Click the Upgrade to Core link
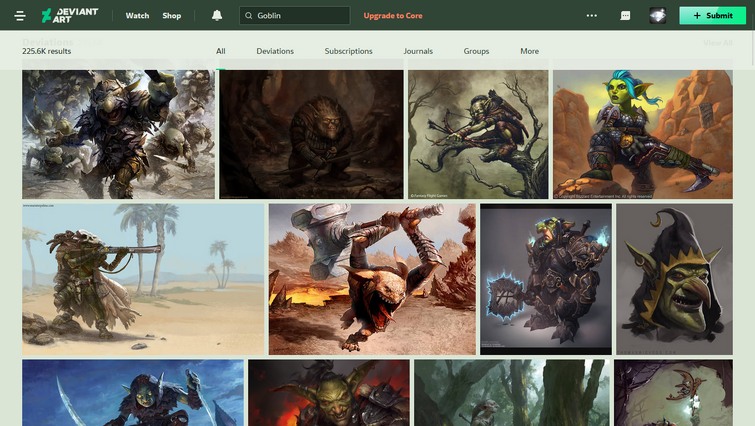This screenshot has height=426, width=755. point(393,15)
